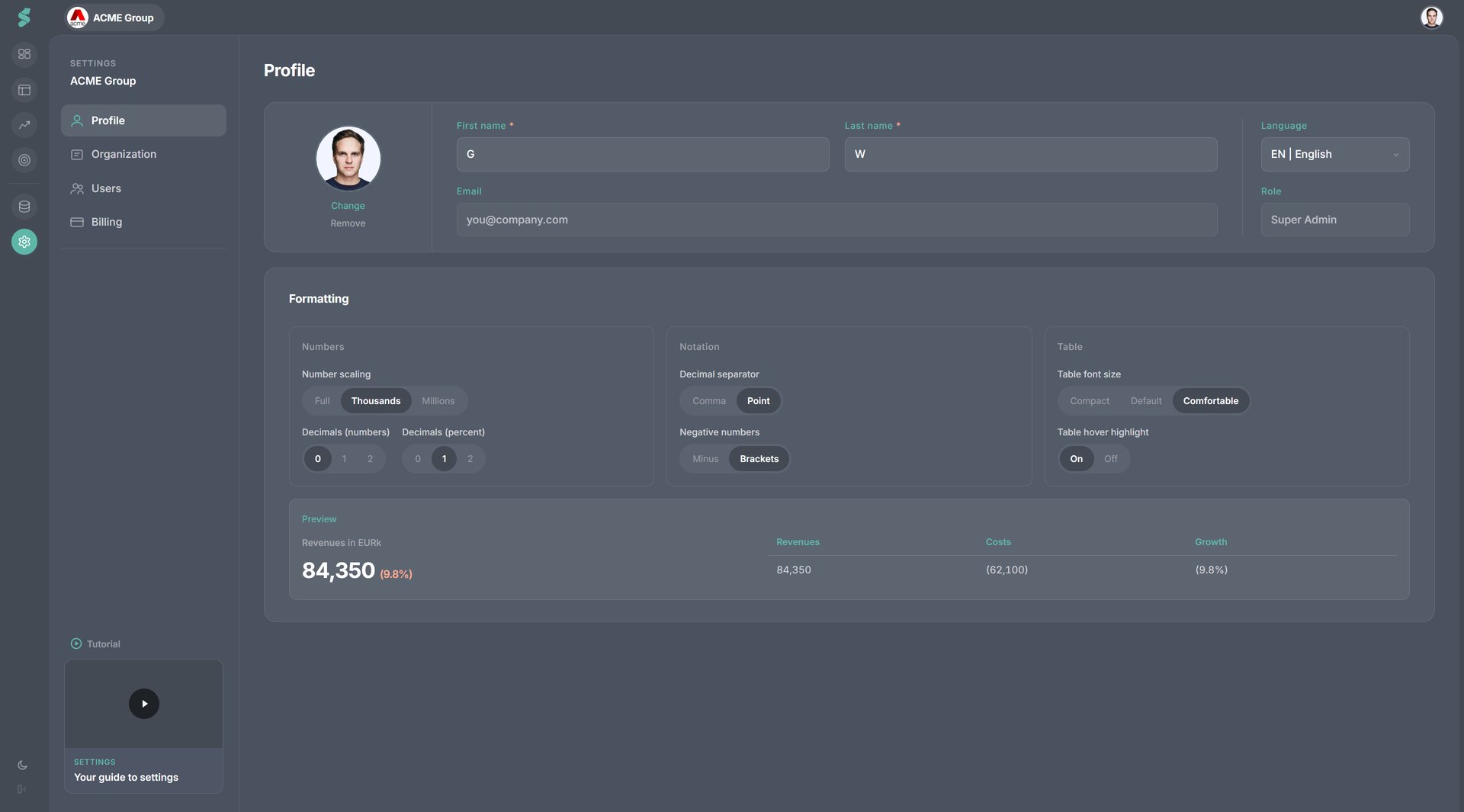The image size is (1464, 812).
Task: Set number scaling to Thousands
Action: (x=376, y=401)
